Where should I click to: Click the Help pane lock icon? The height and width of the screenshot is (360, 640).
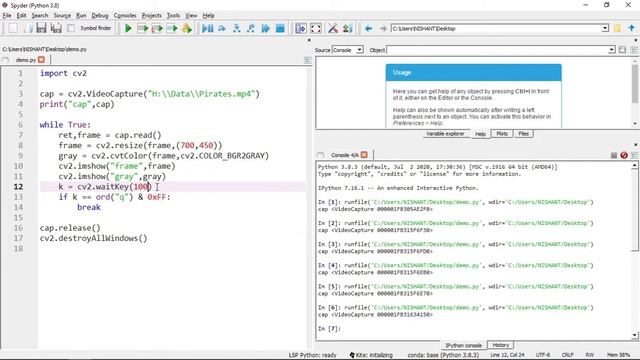pos(622,50)
